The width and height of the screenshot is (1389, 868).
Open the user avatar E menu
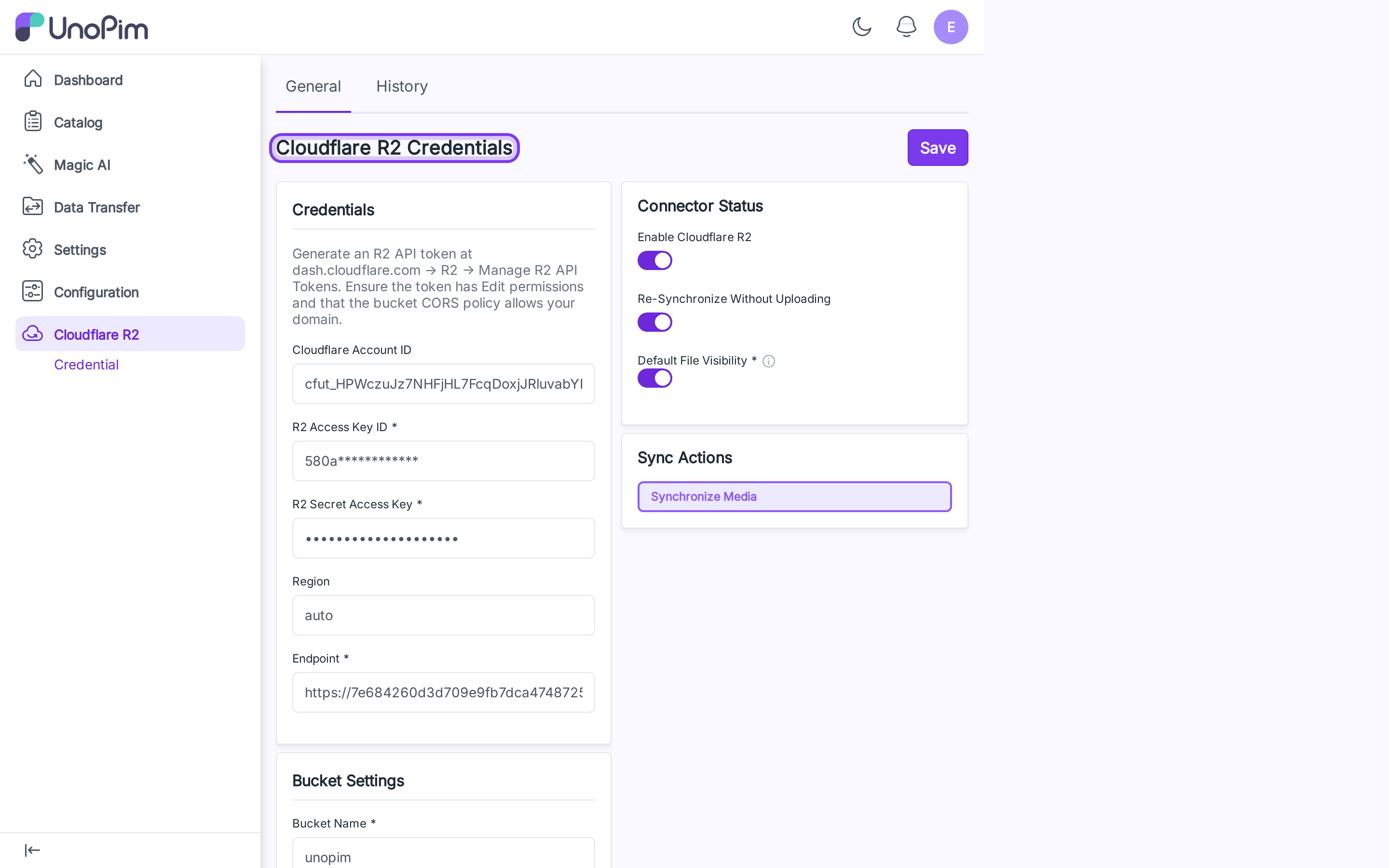tap(951, 27)
